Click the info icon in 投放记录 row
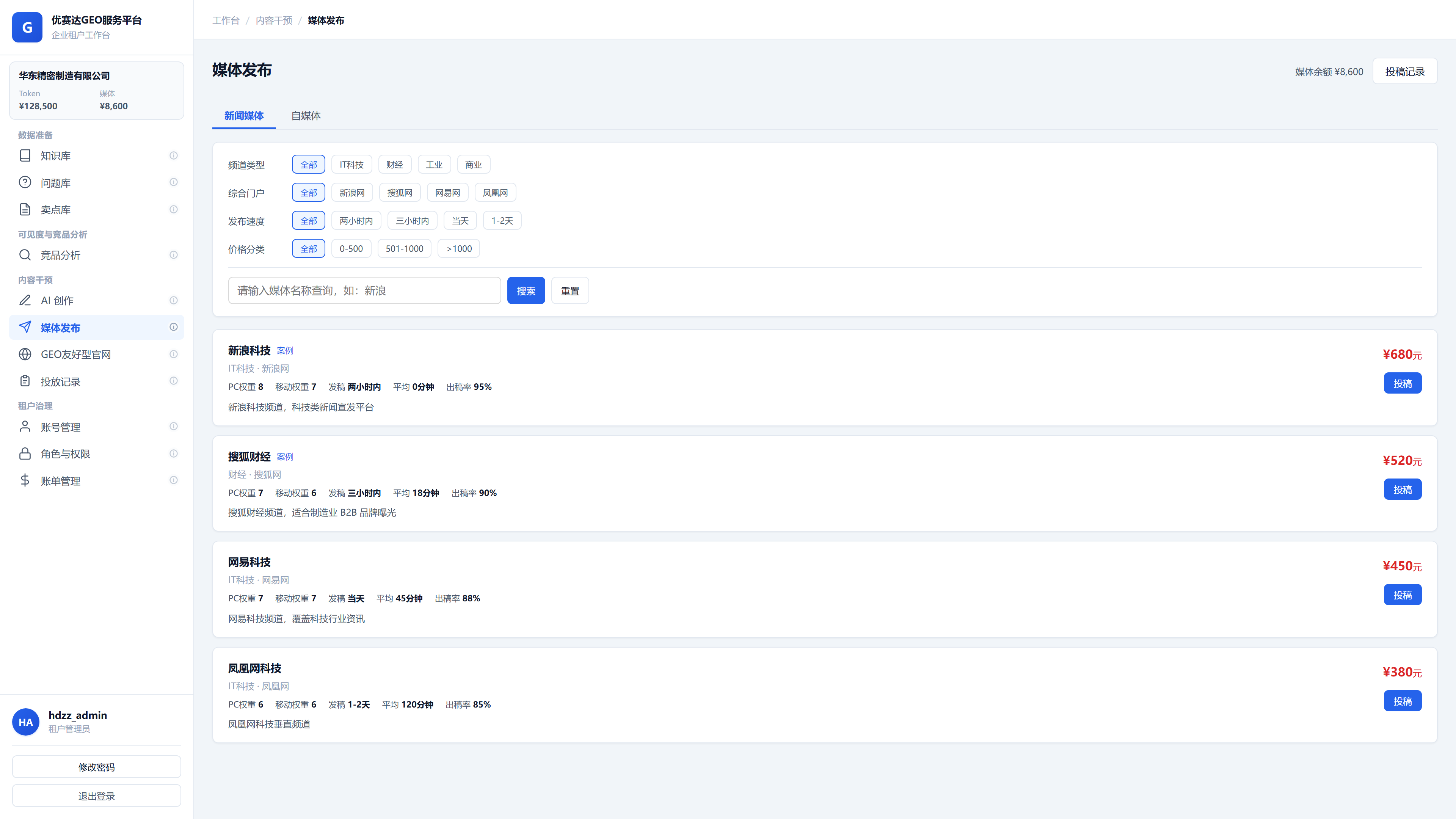Screen dimensions: 1456x819 click(174, 380)
